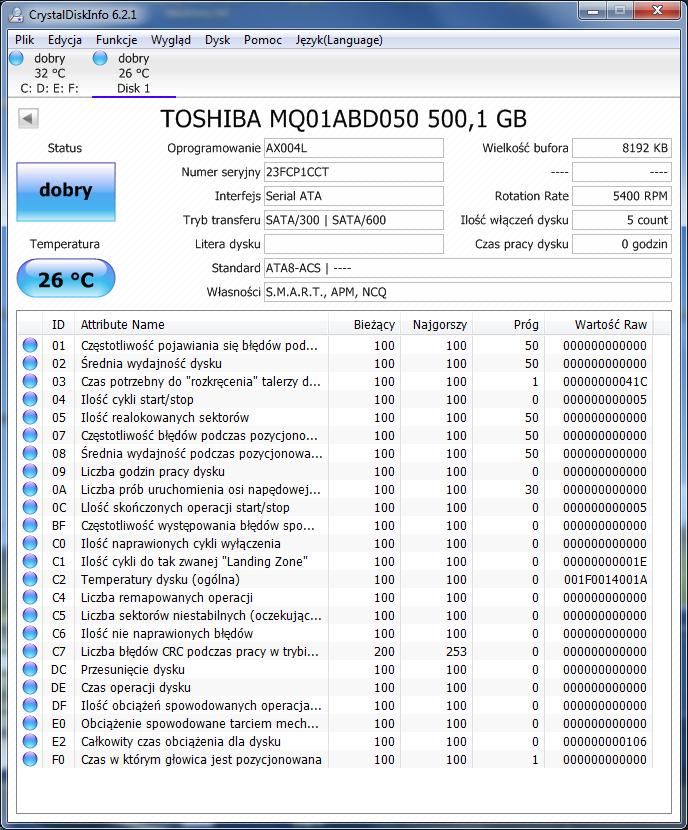Click the power-on count field 5 count
The width and height of the screenshot is (688, 830).
coord(622,220)
